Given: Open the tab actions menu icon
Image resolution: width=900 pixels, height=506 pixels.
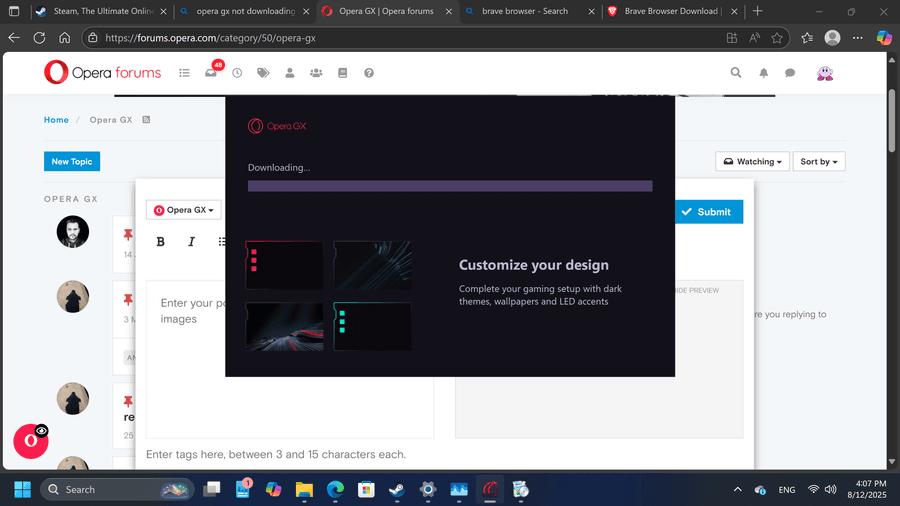Looking at the screenshot, I should coord(14,11).
